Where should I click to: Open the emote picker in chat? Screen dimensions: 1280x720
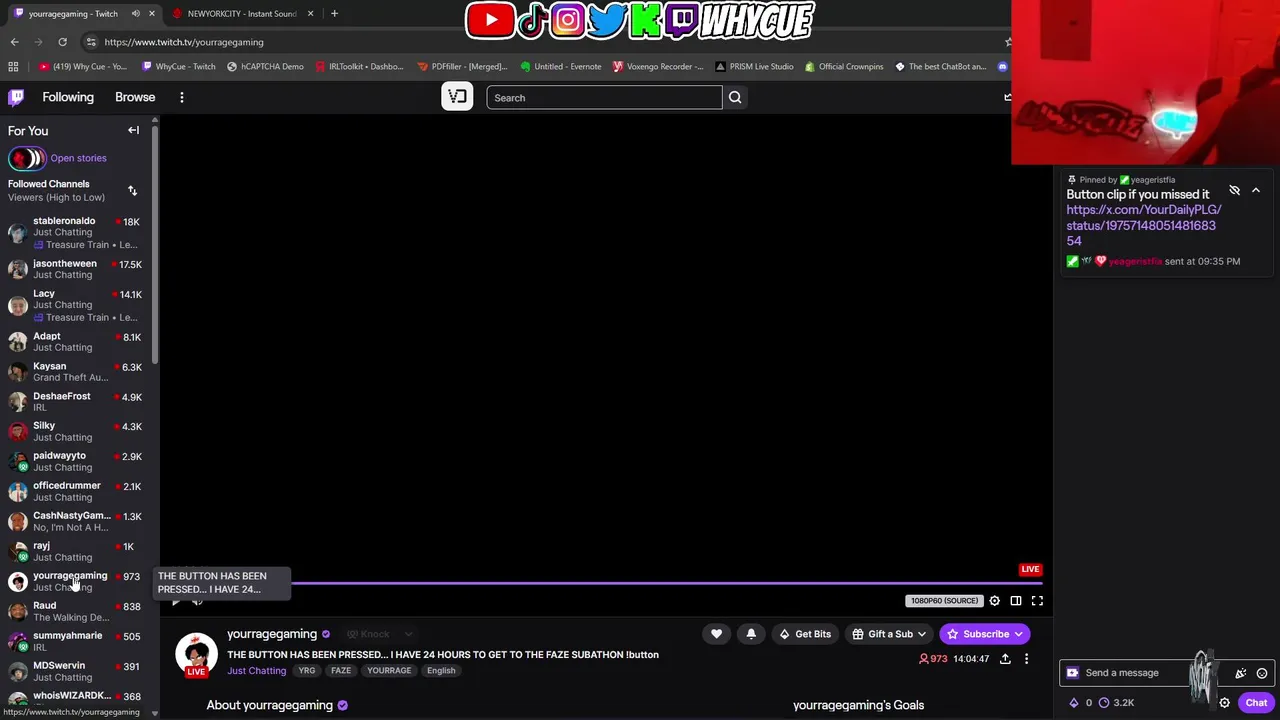coord(1262,673)
